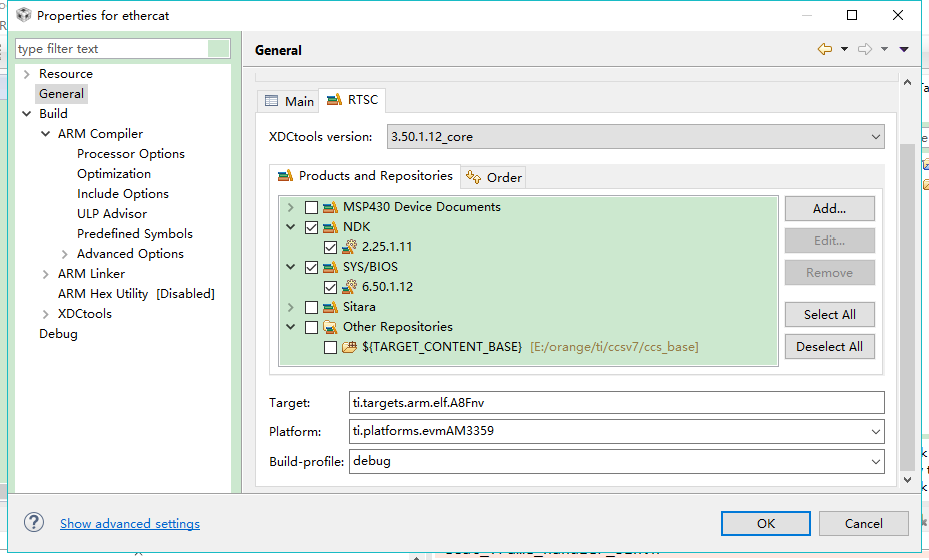Click the Select All button

coord(829,315)
